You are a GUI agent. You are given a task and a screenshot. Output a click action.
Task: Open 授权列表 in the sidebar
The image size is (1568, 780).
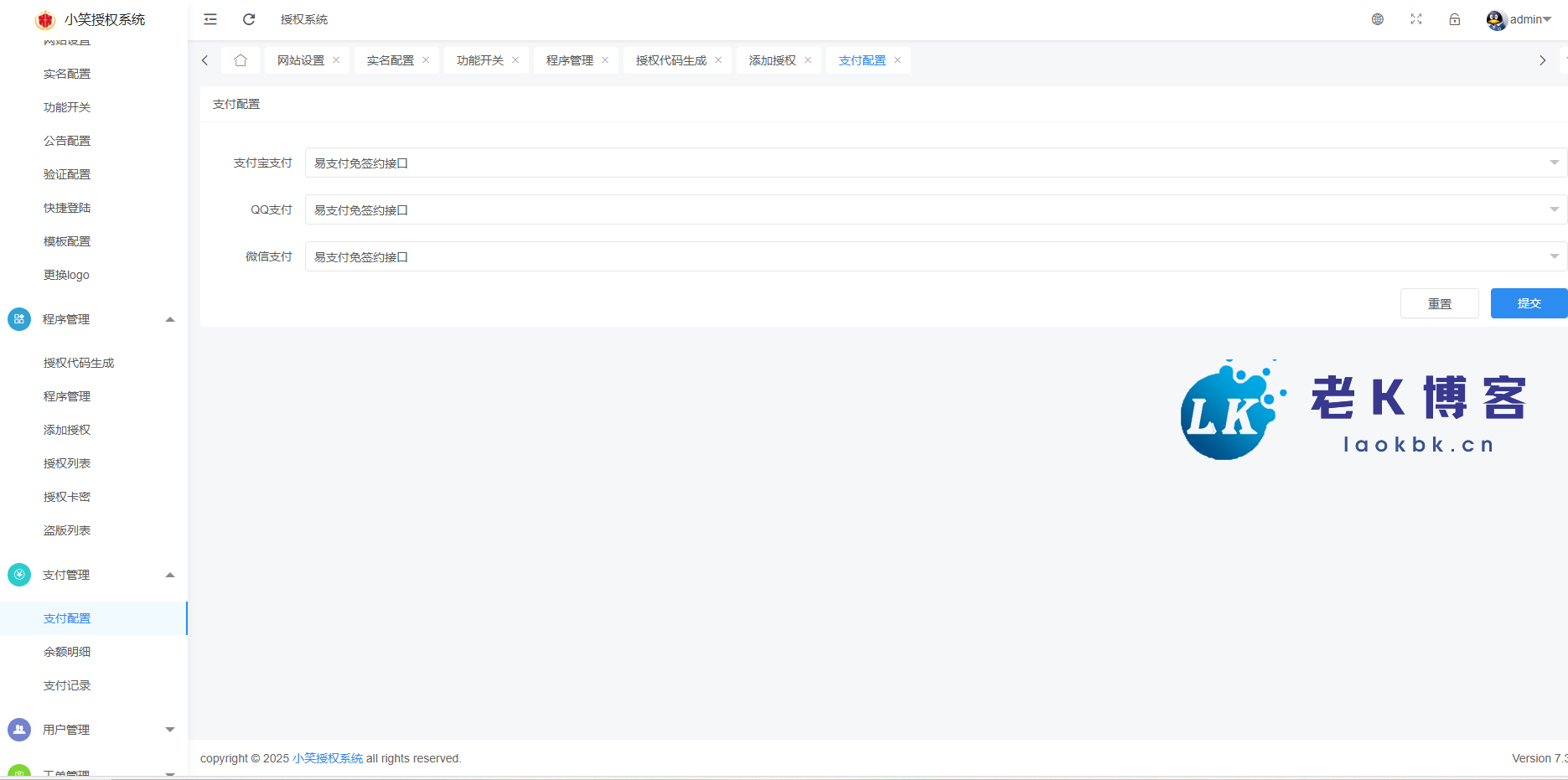point(67,463)
